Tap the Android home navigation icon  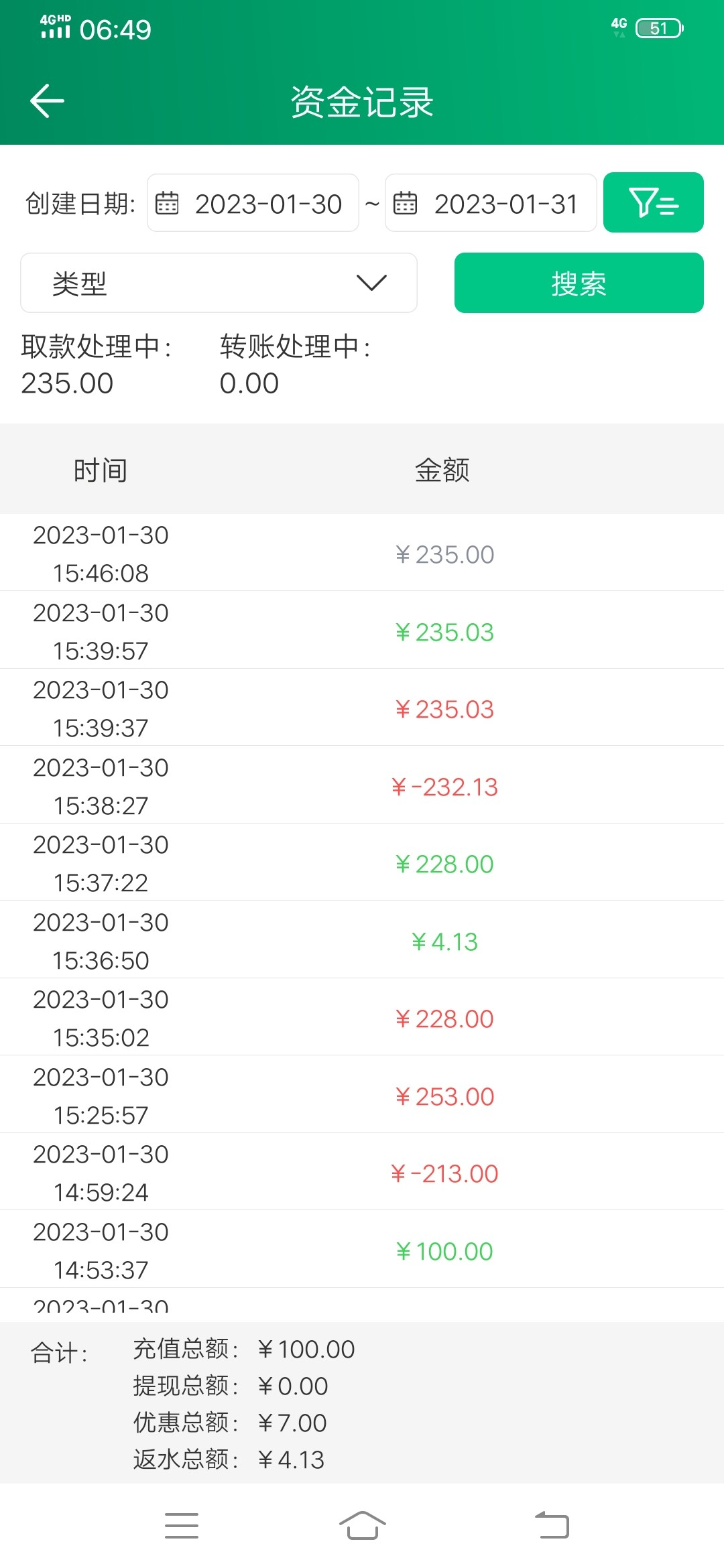(362, 1525)
